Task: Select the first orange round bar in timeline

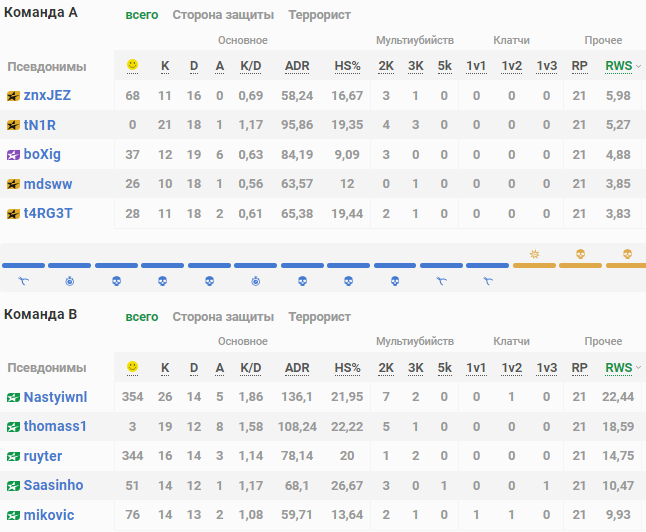Action: point(535,265)
